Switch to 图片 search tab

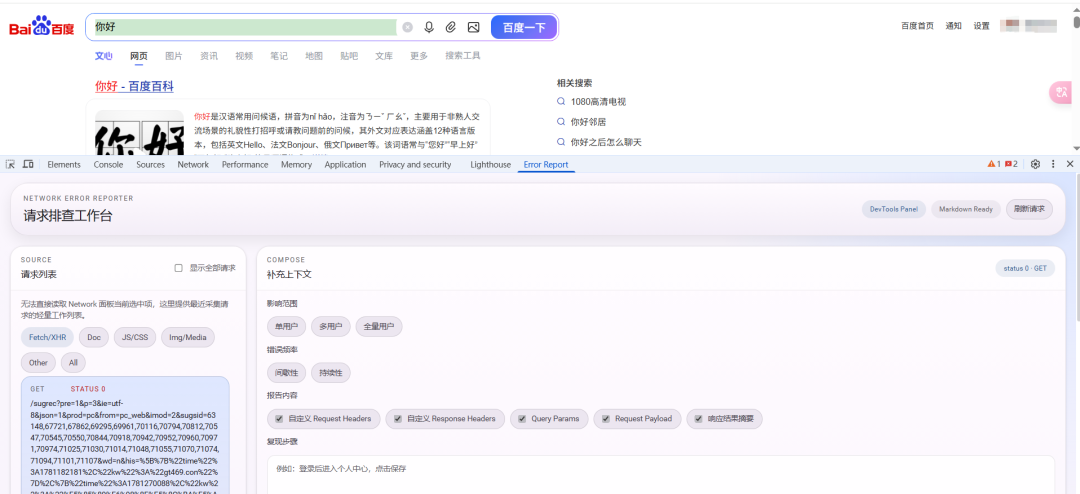pyautogui.click(x=174, y=56)
